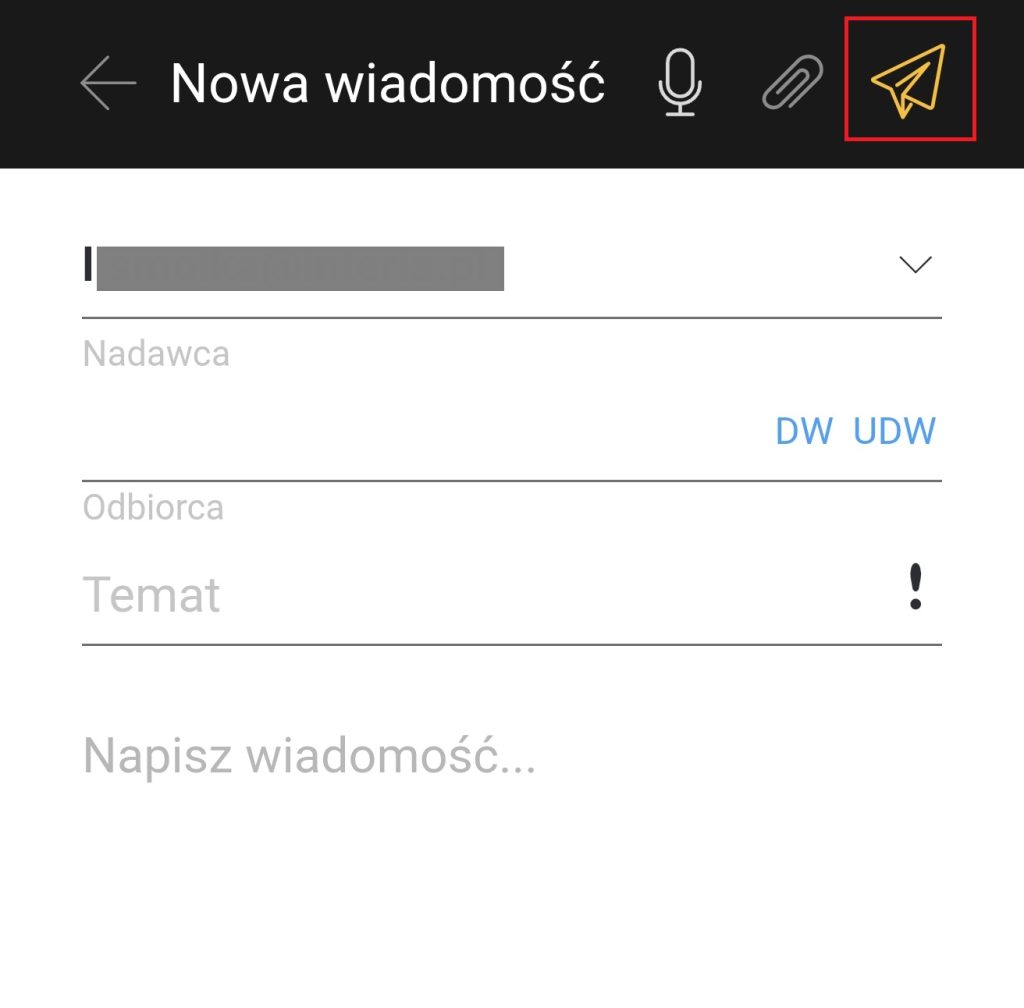Click into the Napisz wiadomość body
The image size is (1024, 1008).
pyautogui.click(x=310, y=755)
